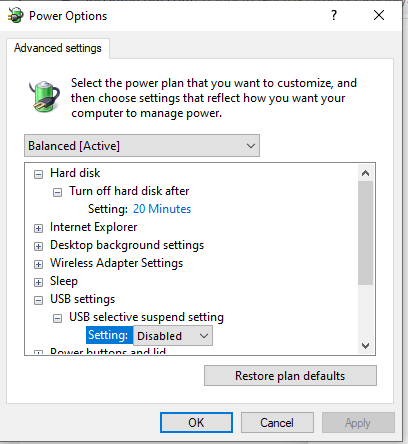
Task: Collapse USB selective suspend setting
Action: pos(57,318)
